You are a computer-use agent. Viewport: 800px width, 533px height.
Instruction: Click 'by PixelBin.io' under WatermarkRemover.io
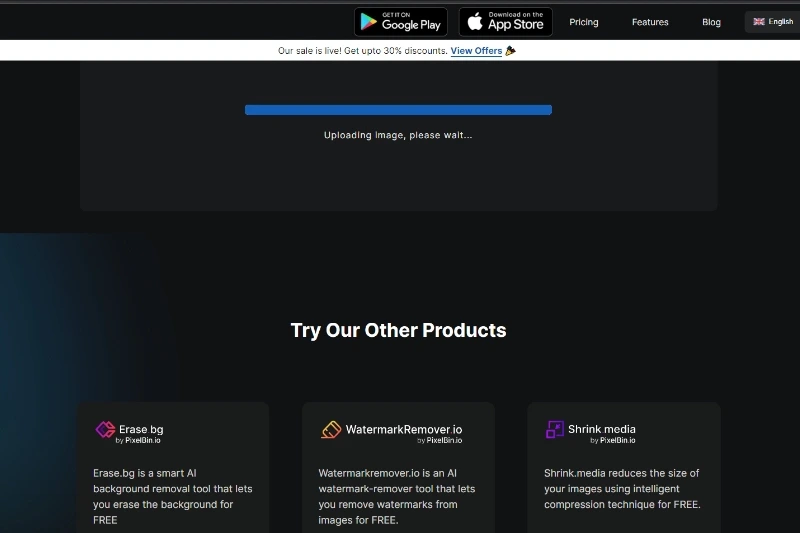(x=439, y=440)
